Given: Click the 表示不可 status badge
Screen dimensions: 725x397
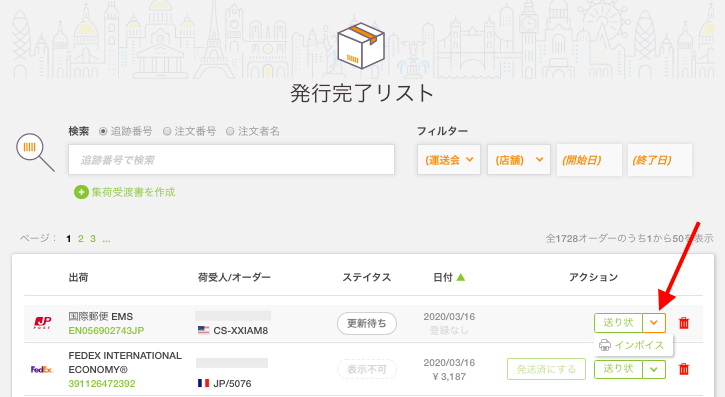Looking at the screenshot, I should [x=367, y=369].
